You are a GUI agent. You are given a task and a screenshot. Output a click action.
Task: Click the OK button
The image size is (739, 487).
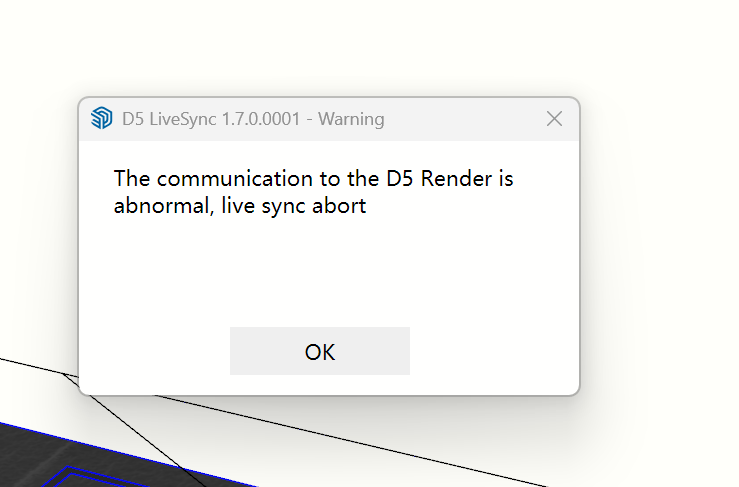[319, 351]
